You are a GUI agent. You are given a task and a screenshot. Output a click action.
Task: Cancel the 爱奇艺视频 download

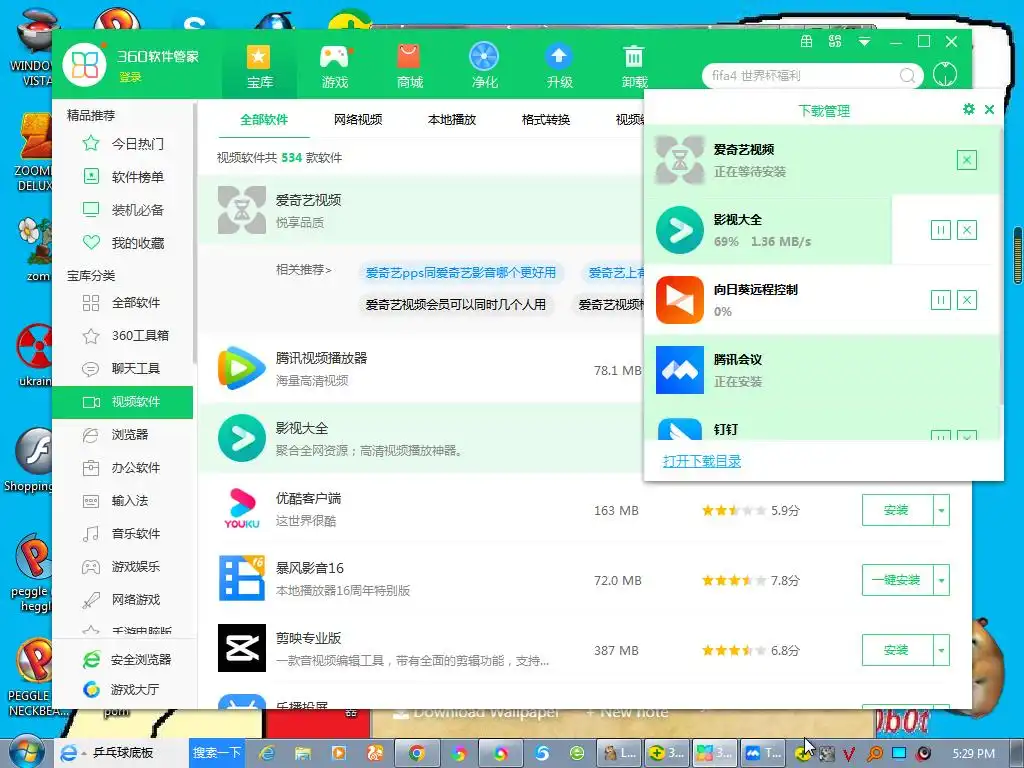pyautogui.click(x=967, y=160)
